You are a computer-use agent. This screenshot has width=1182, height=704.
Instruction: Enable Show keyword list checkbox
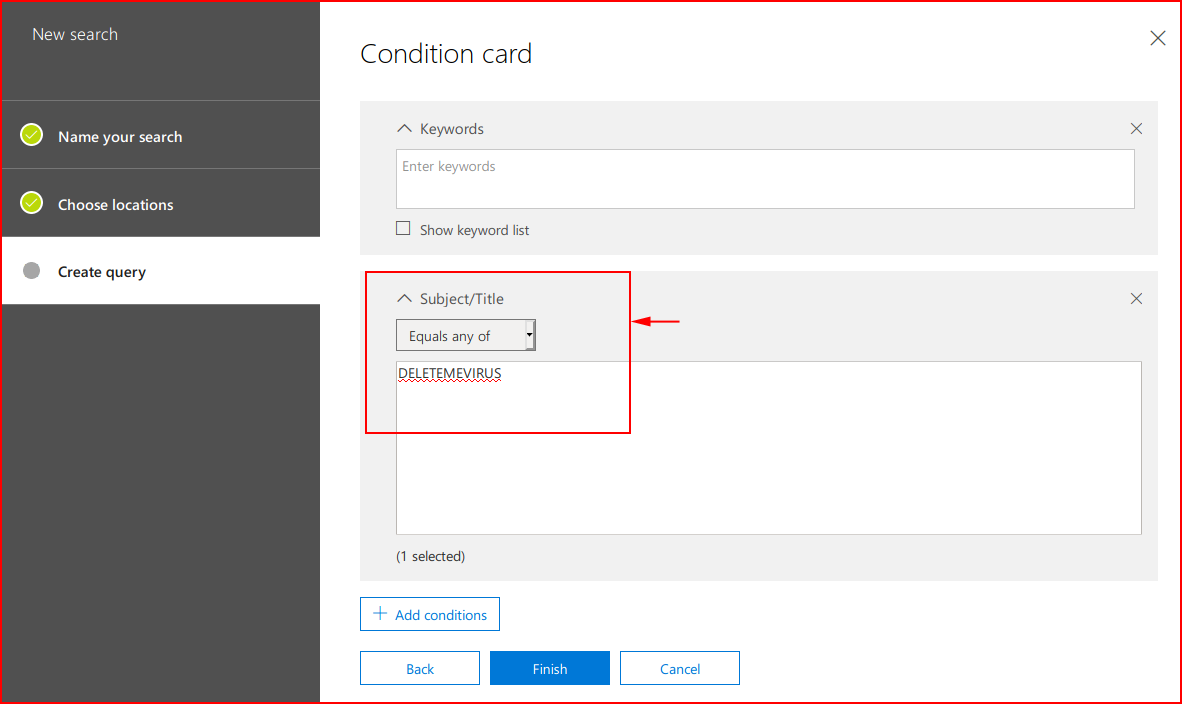pyautogui.click(x=403, y=228)
